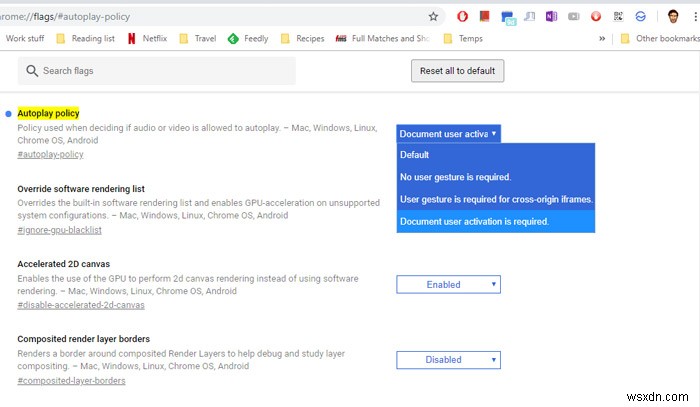Open the Temps bookmark folder
This screenshot has height=407, width=700.
(x=463, y=38)
